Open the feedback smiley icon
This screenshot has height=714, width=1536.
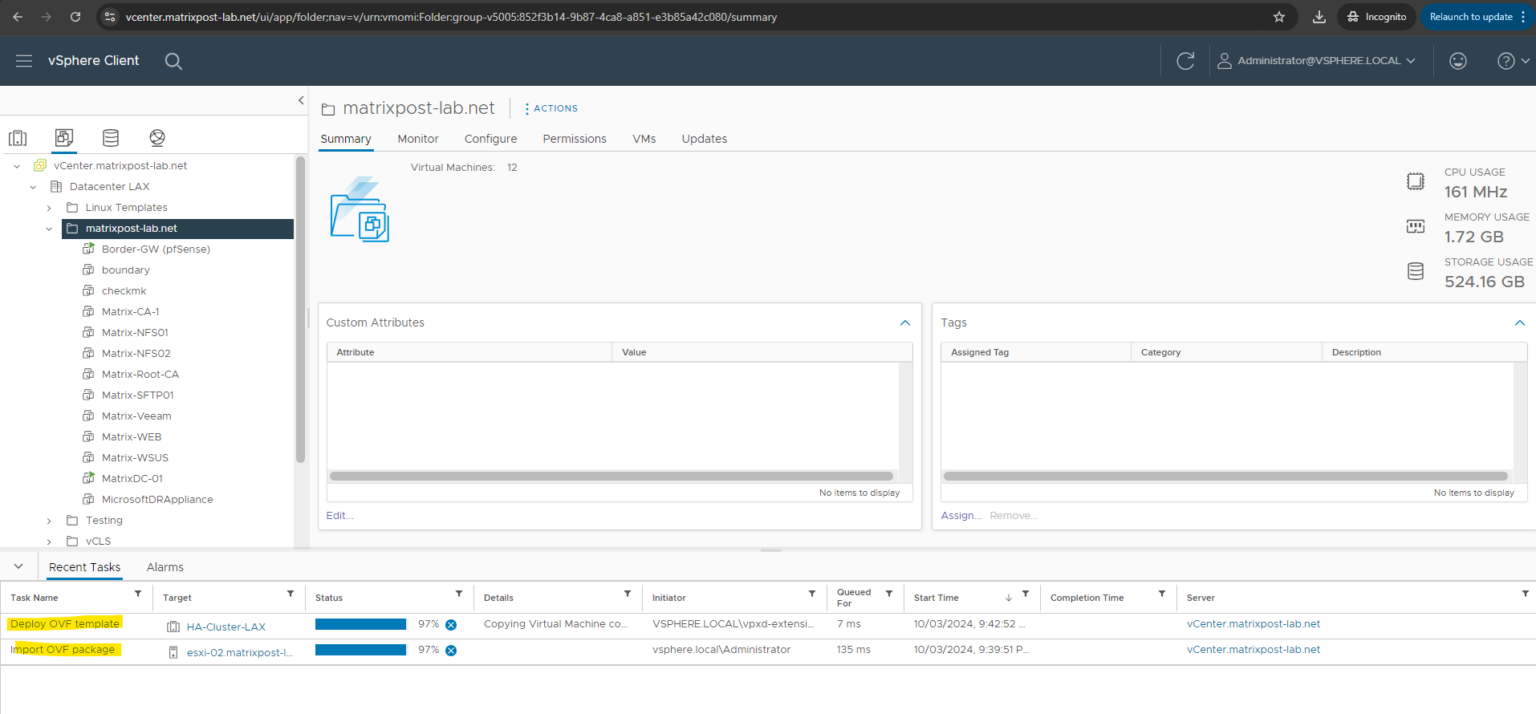tap(1458, 60)
